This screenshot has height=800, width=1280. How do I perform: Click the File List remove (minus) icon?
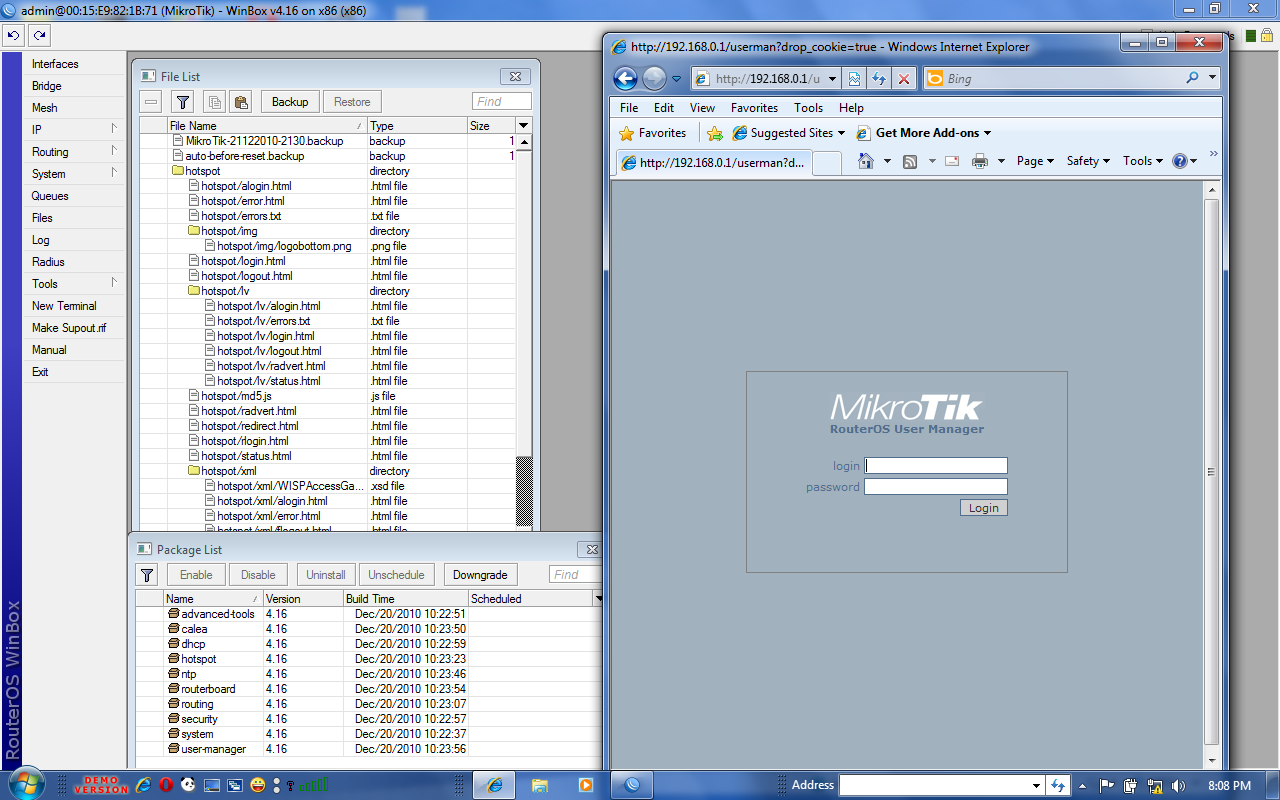151,102
